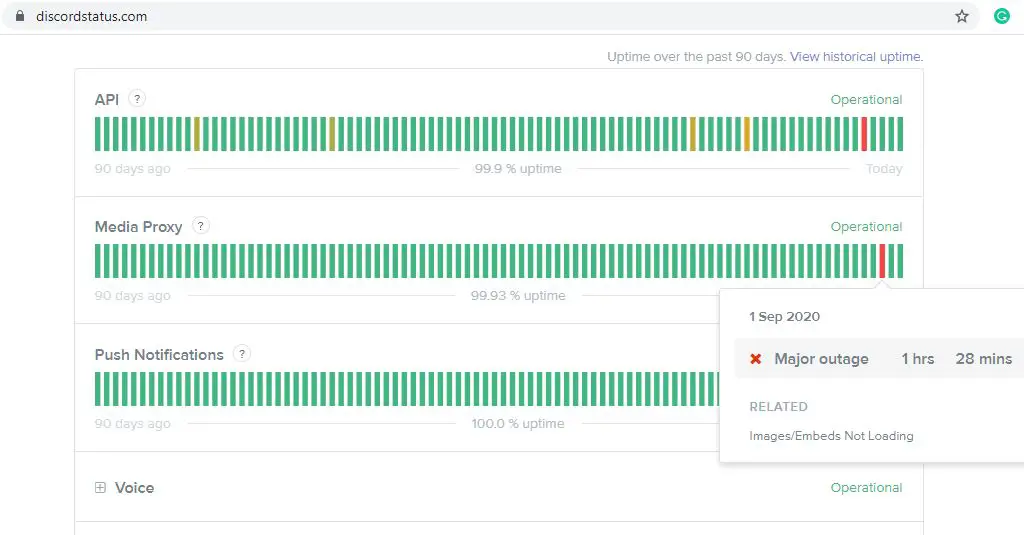Click the red outage bar in Media Proxy
Screen dimensions: 1024x535
tap(882, 261)
